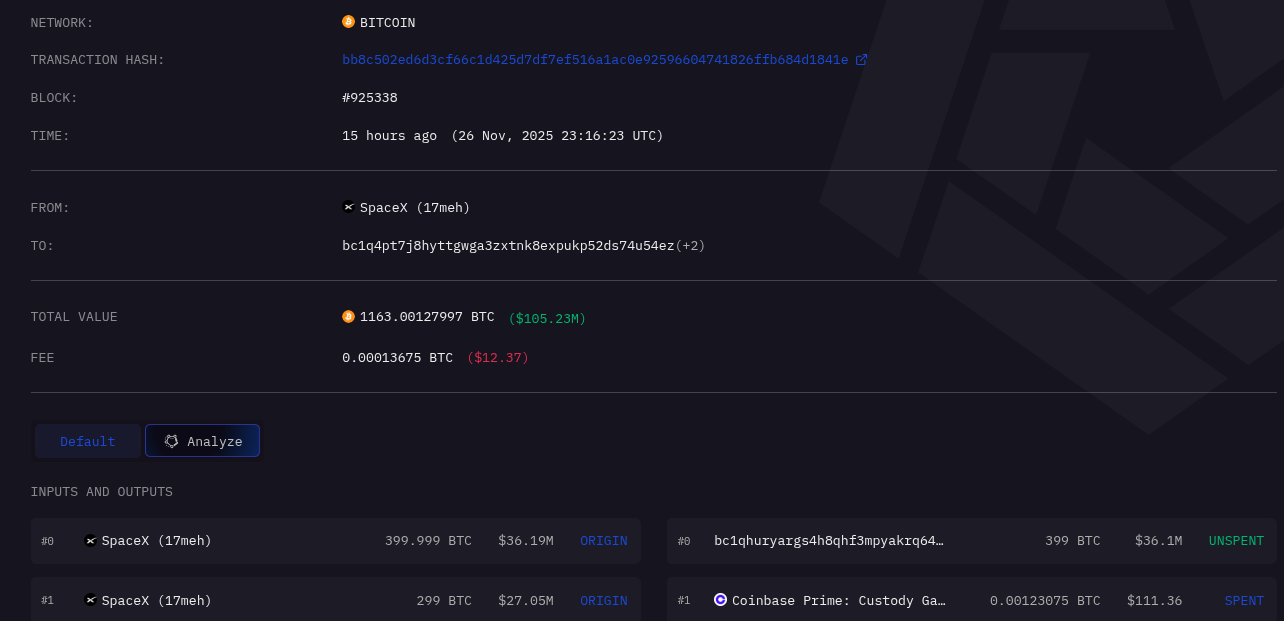The width and height of the screenshot is (1284, 621).
Task: Open external link icon beside transaction hash
Action: pyautogui.click(x=861, y=60)
